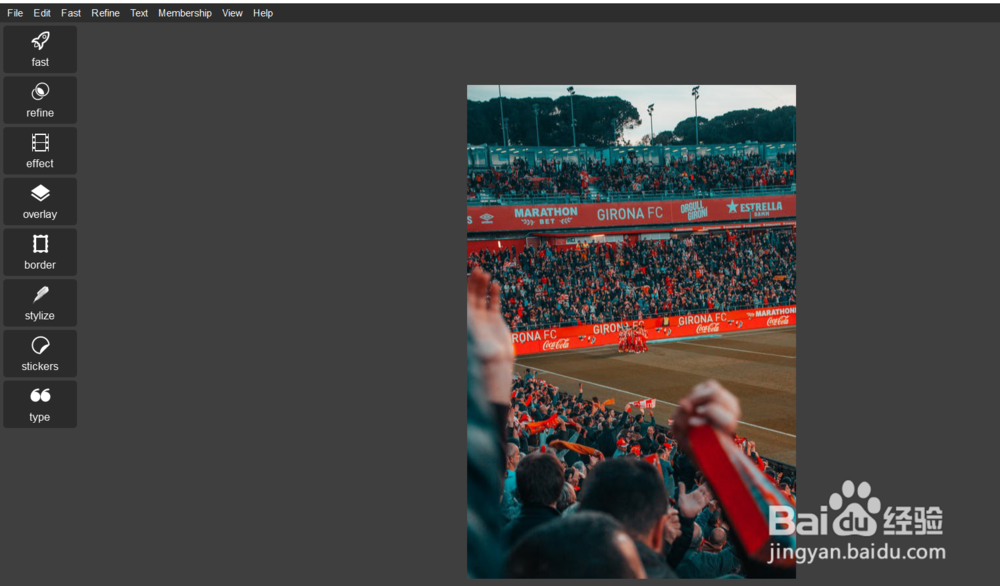Open the Refine menu
The width and height of the screenshot is (1000, 586).
click(x=105, y=13)
